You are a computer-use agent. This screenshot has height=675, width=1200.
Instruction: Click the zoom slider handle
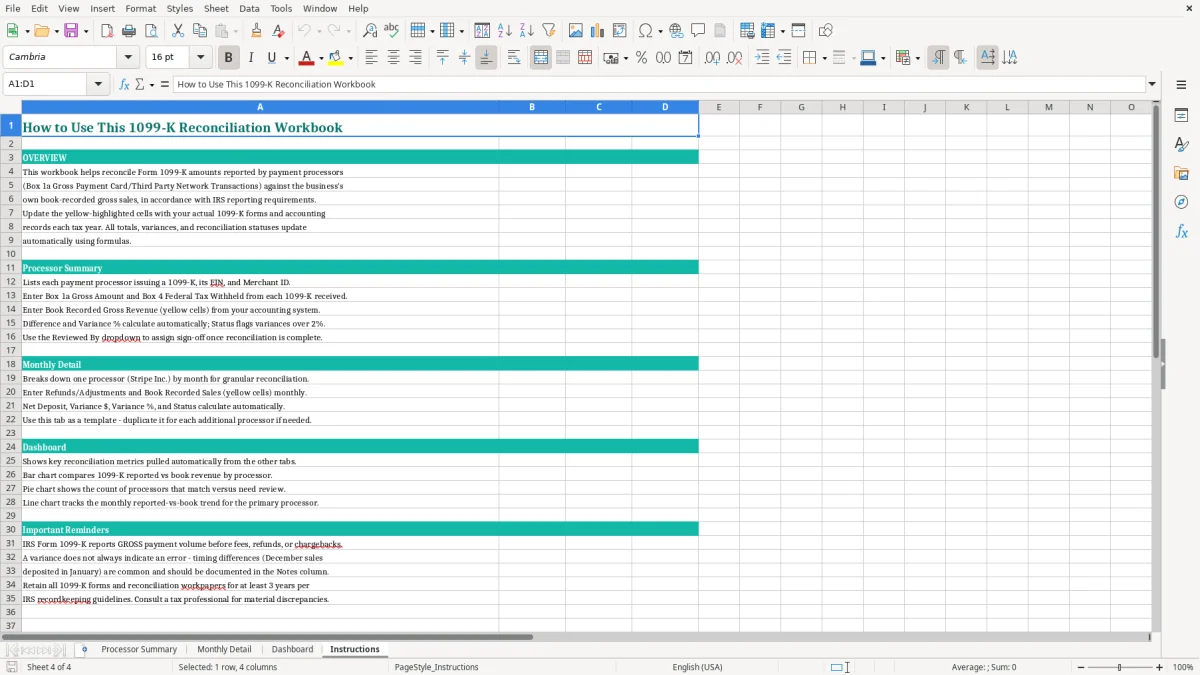tap(1119, 667)
